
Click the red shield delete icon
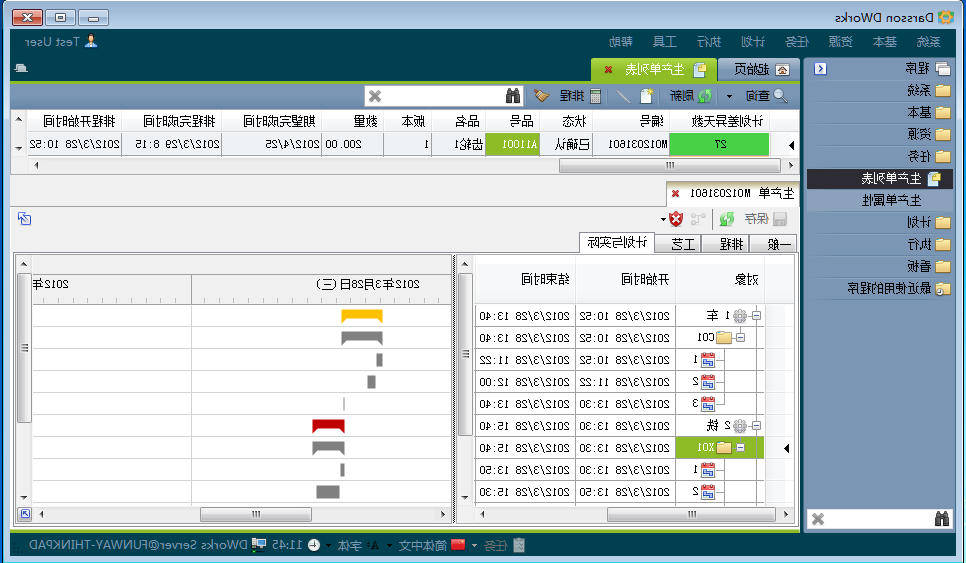tap(677, 219)
